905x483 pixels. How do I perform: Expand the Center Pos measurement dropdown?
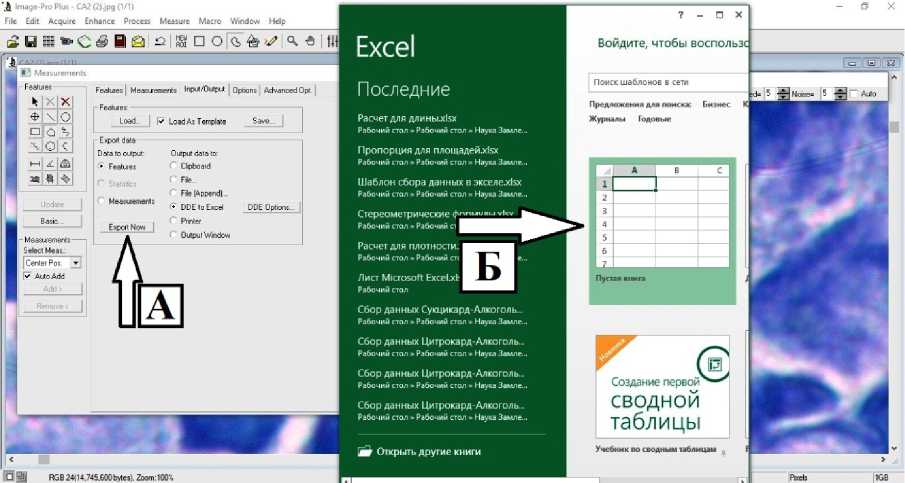[76, 263]
